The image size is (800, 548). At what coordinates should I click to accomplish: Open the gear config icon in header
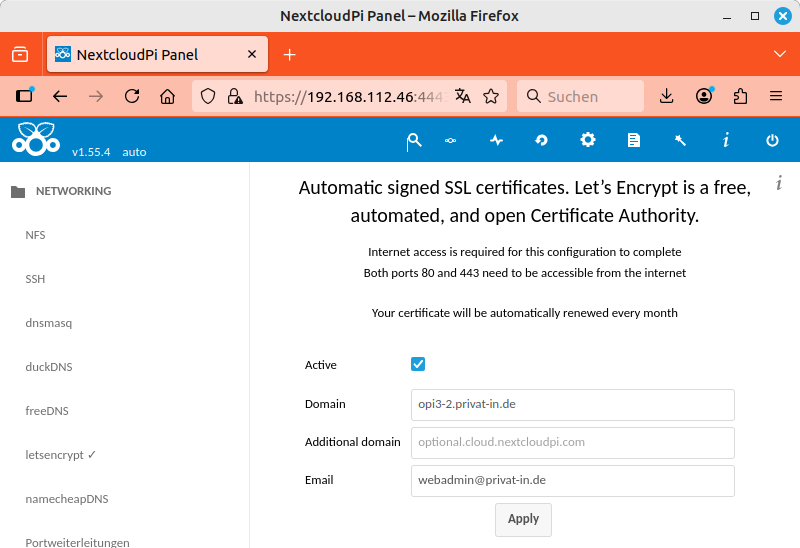coord(588,140)
